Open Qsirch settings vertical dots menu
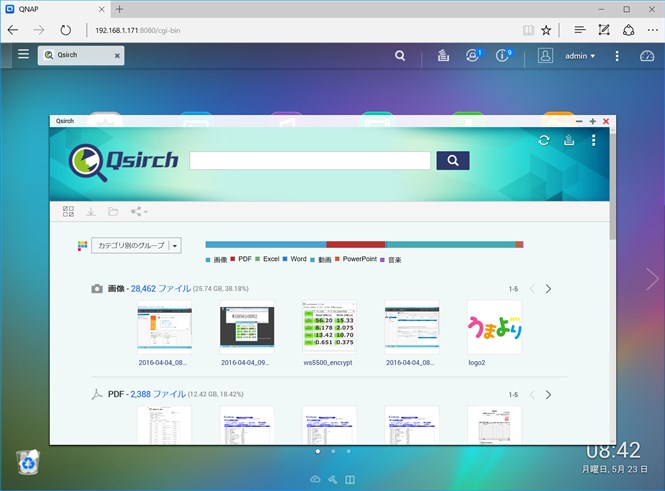Viewport: 665px width, 491px height. point(593,140)
